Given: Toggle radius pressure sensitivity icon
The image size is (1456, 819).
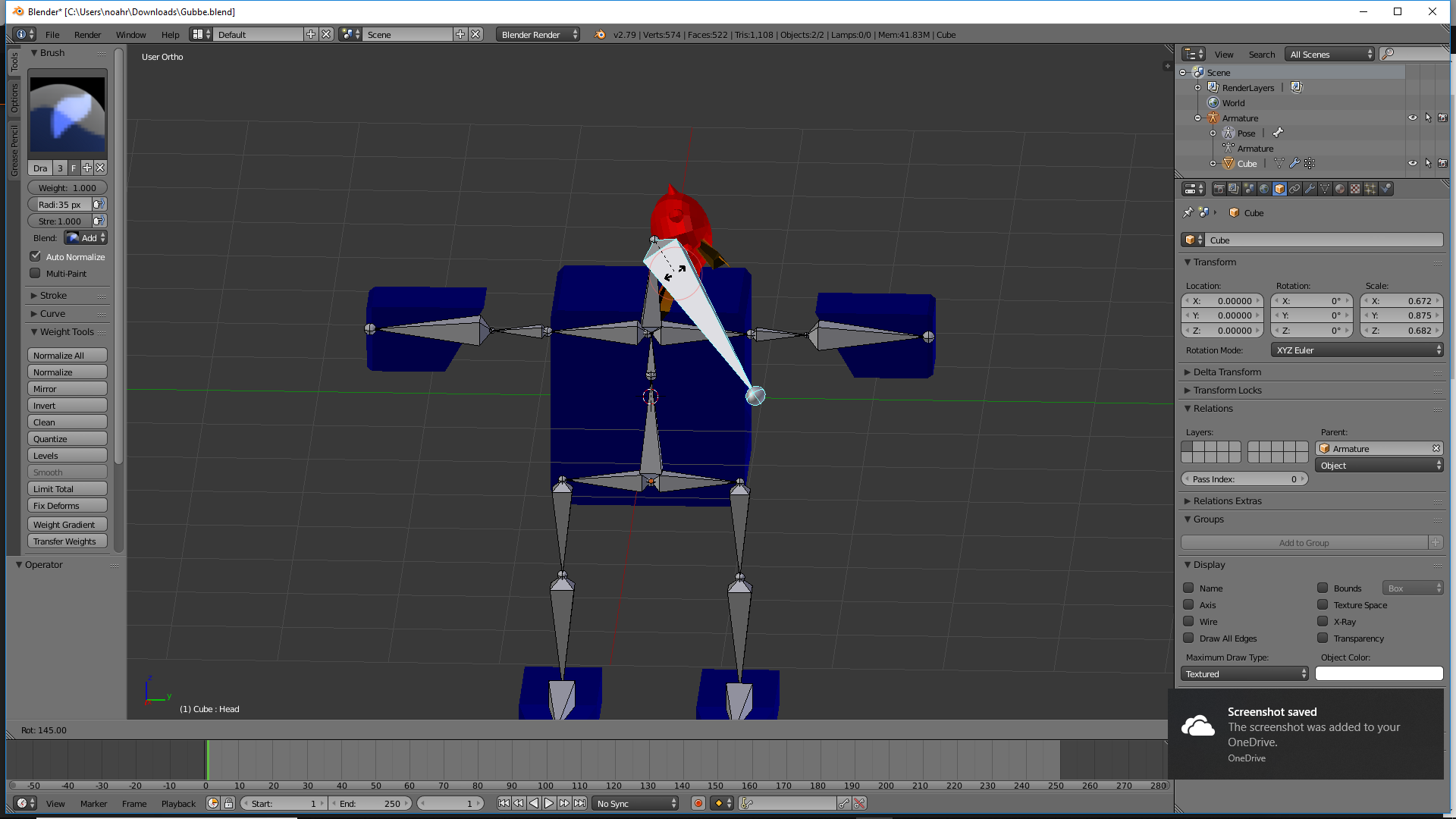Looking at the screenshot, I should [99, 204].
